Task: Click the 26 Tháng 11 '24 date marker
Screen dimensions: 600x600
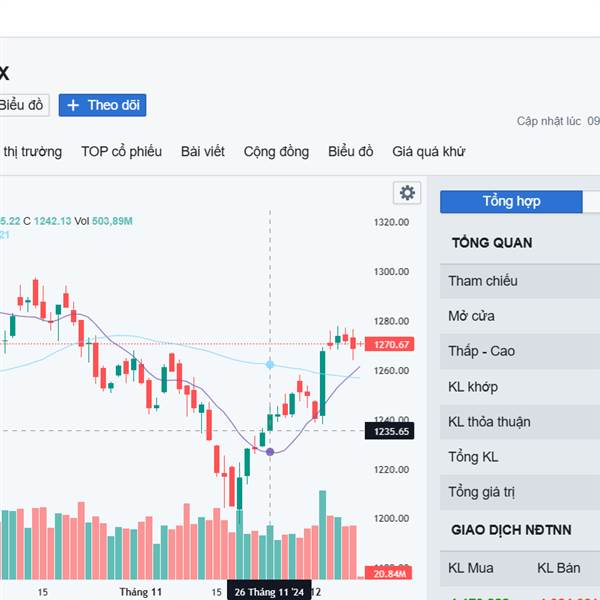Action: [270, 591]
